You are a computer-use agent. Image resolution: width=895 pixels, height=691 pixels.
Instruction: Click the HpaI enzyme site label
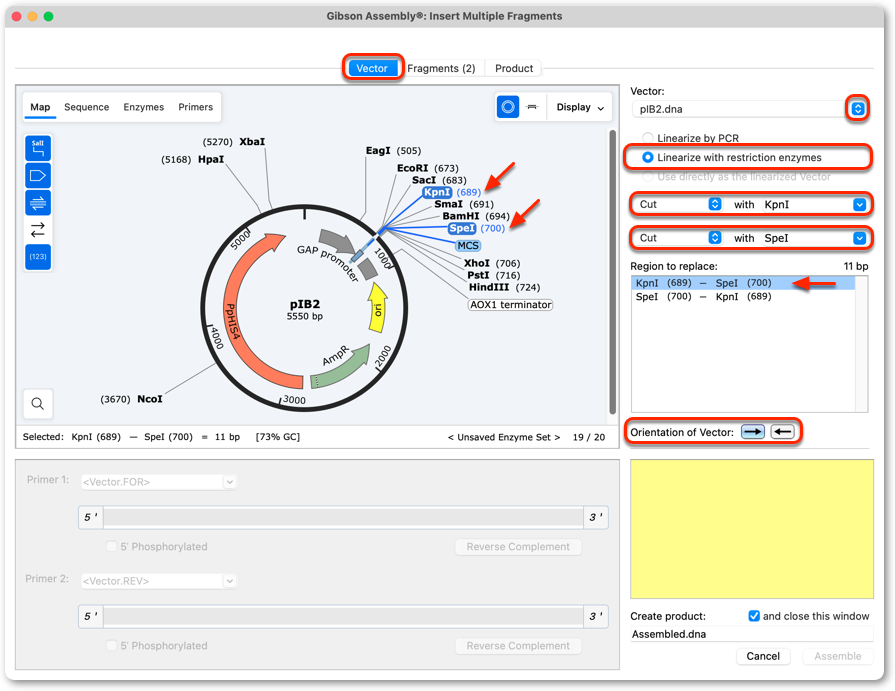(211, 159)
